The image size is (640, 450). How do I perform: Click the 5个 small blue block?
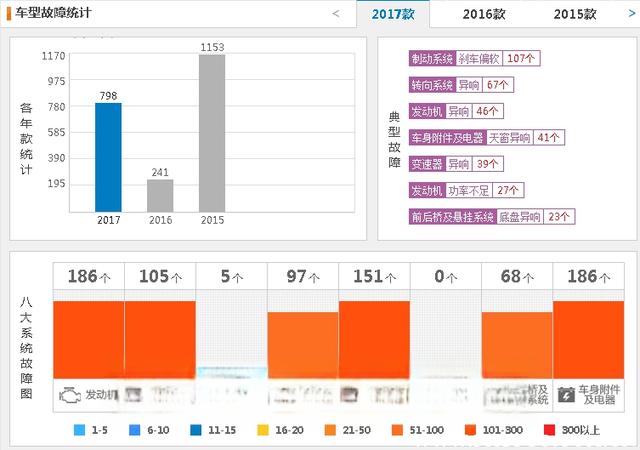[232, 373]
